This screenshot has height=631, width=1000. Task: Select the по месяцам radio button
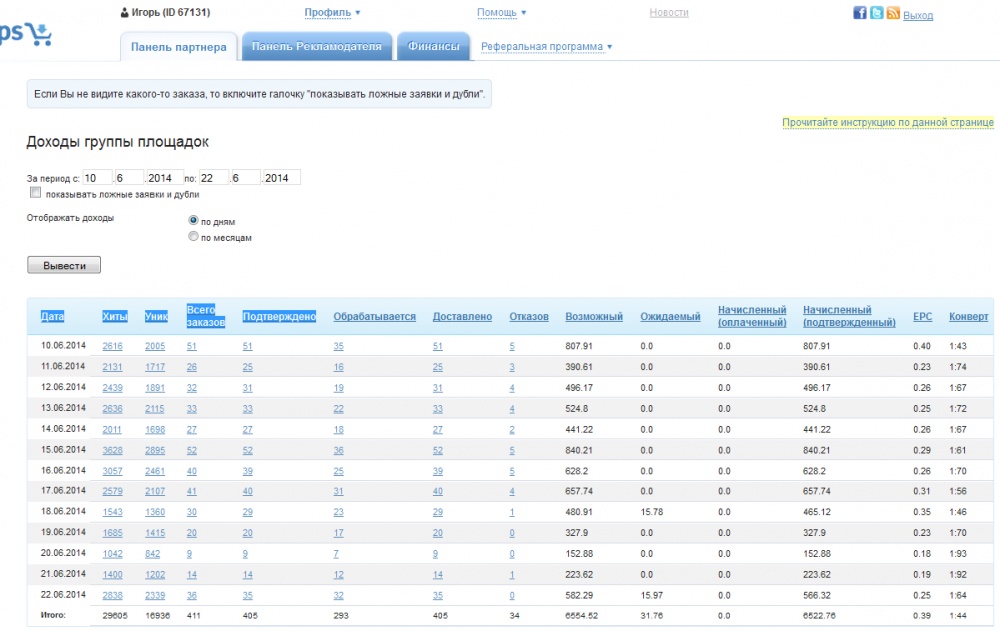(x=193, y=237)
